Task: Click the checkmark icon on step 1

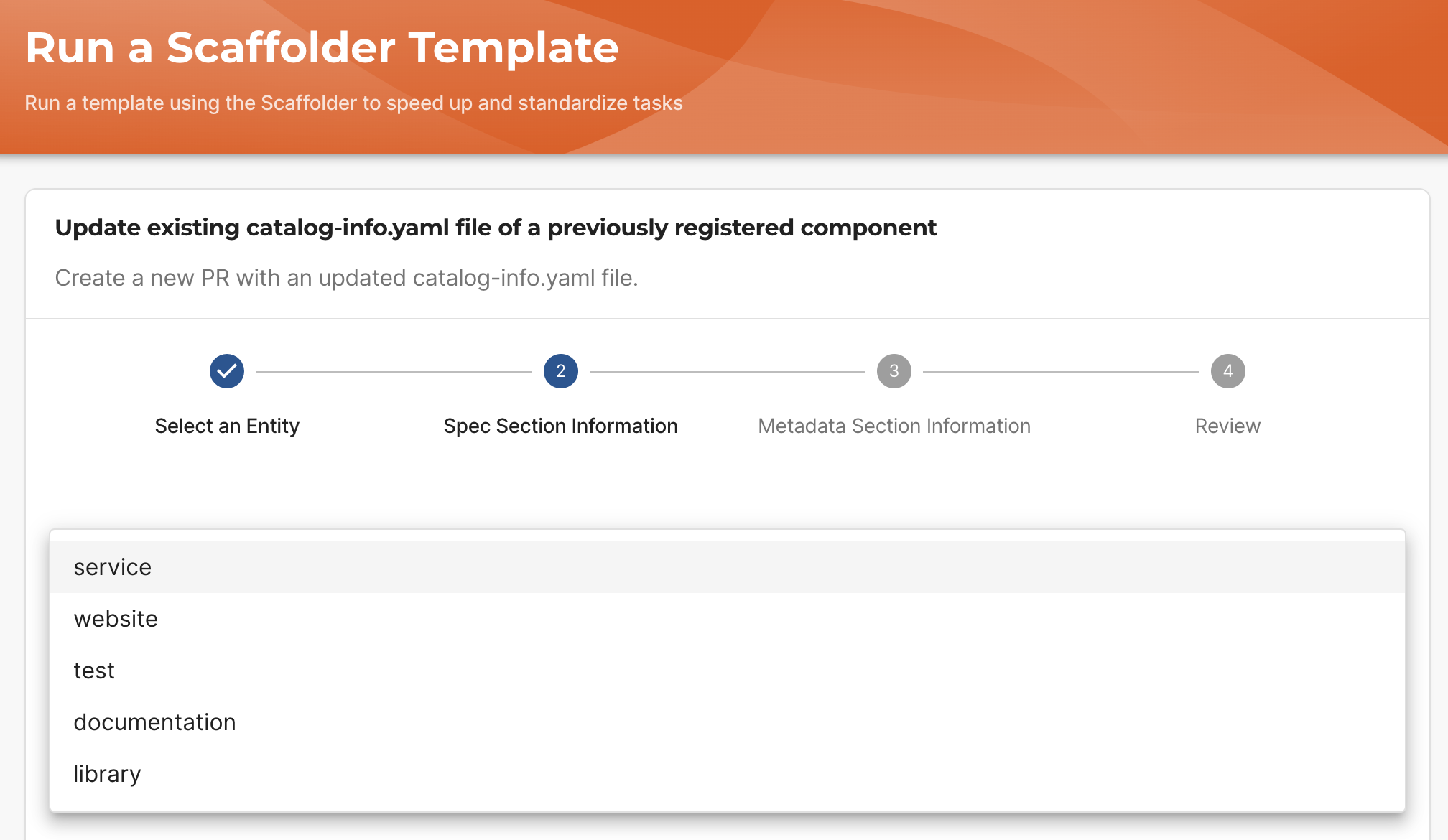Action: point(227,371)
